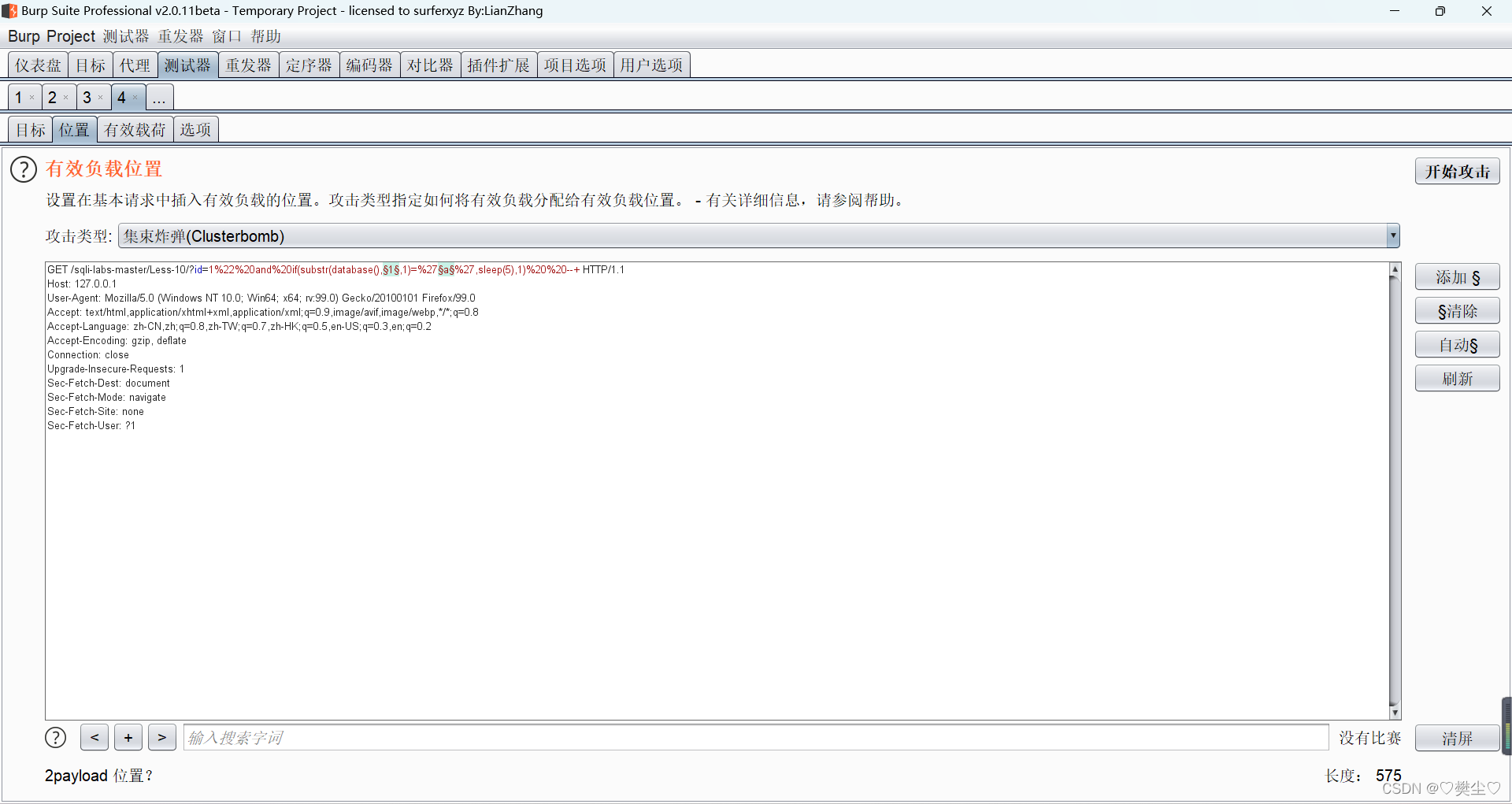Close intruder tab 1 via its x
1512x804 pixels.
[x=31, y=98]
